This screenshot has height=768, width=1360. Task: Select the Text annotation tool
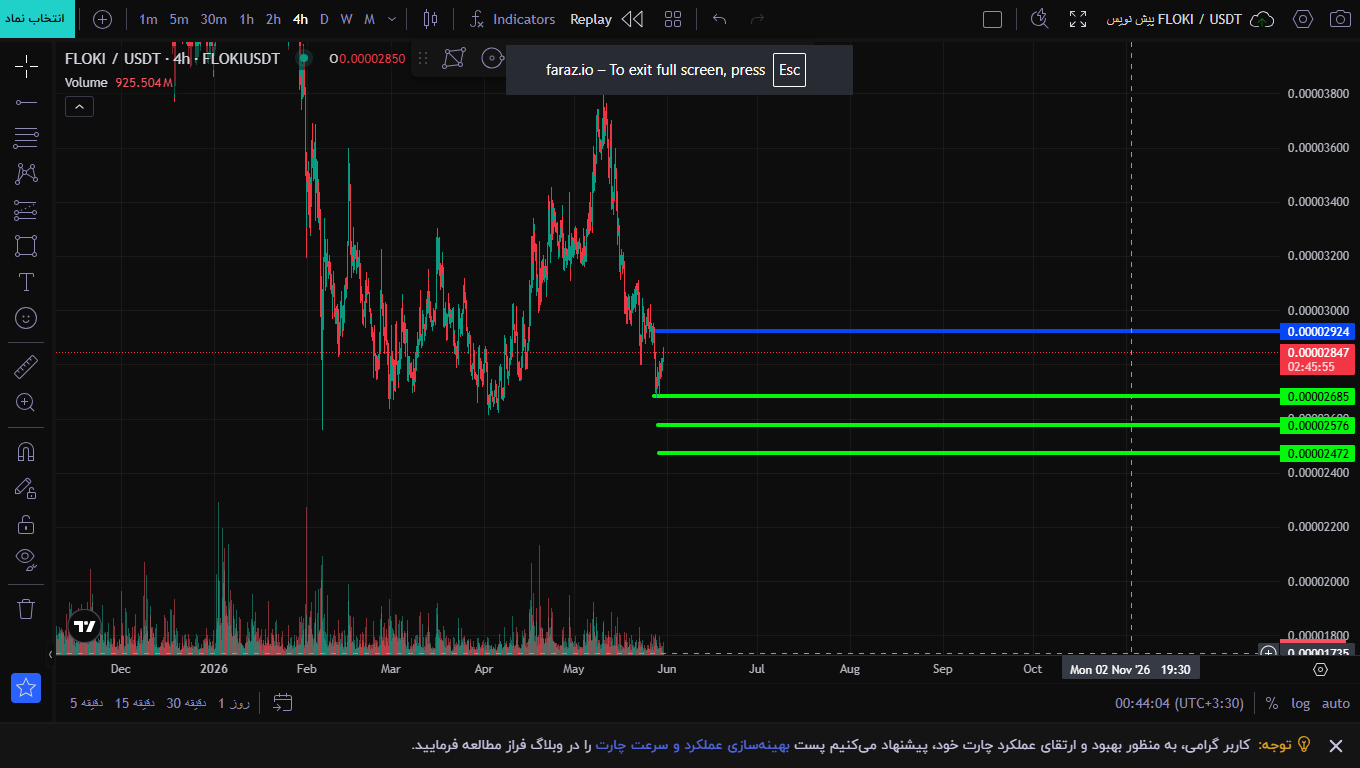[x=26, y=282]
